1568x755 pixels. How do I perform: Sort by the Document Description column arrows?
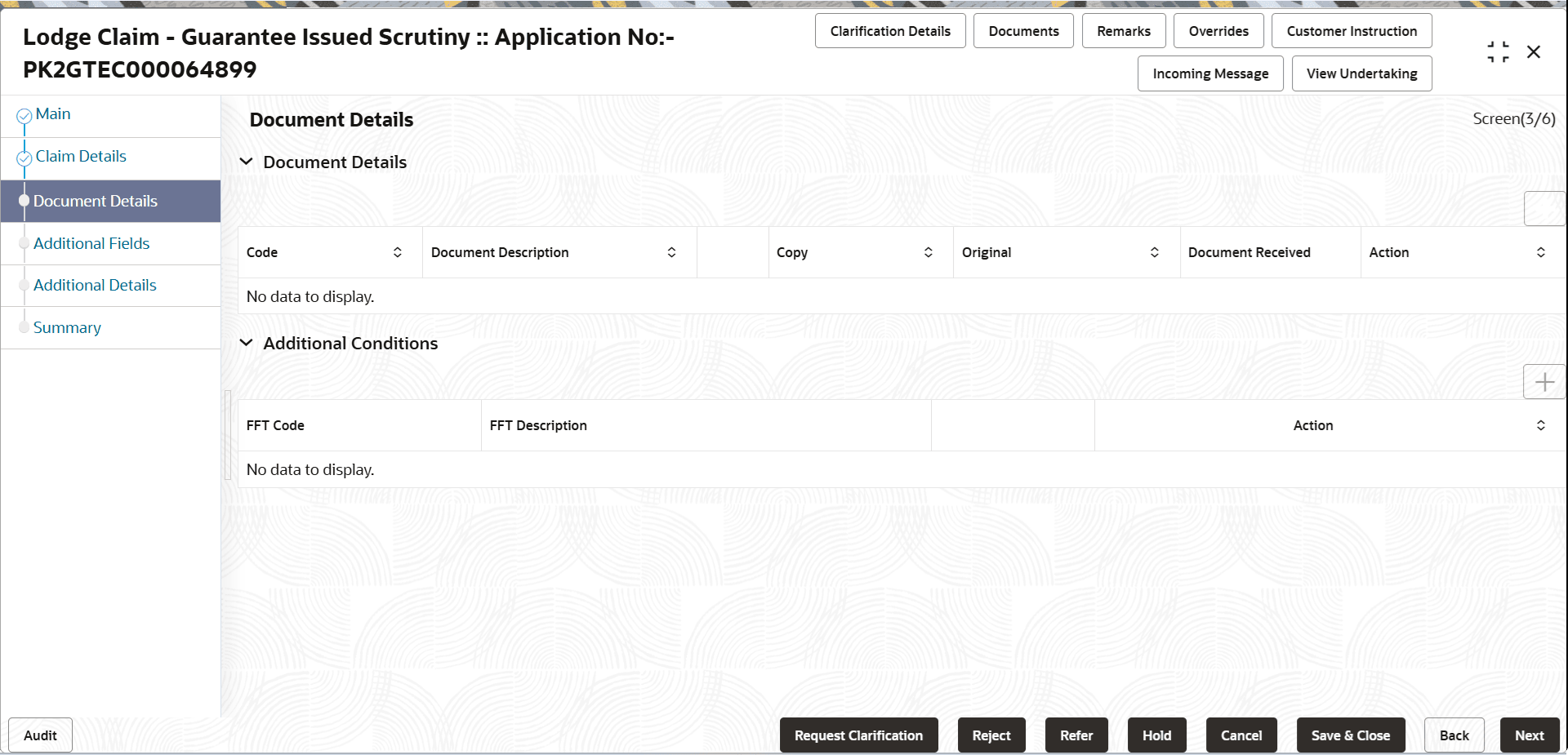(x=671, y=252)
